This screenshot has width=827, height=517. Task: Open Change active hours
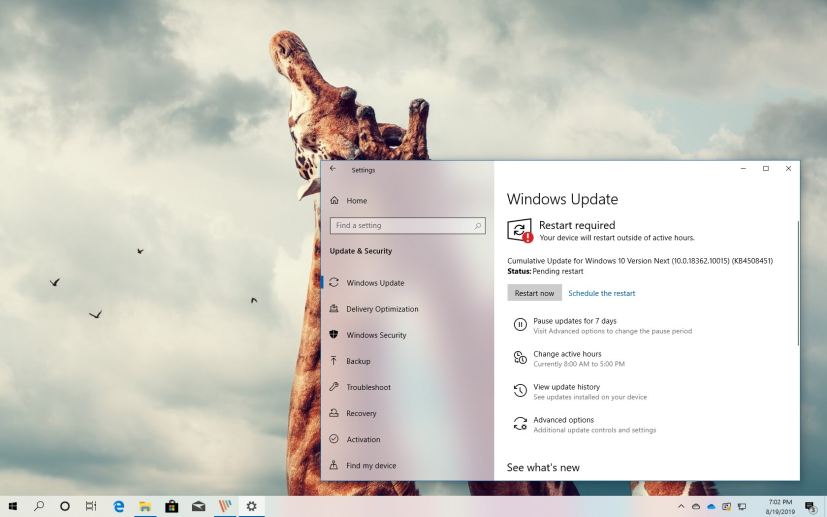(x=567, y=354)
